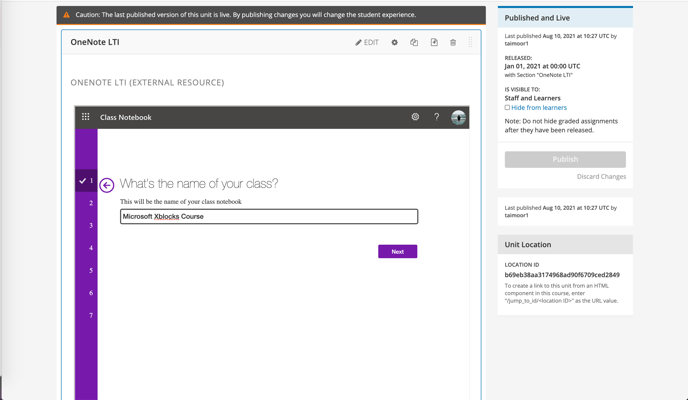The width and height of the screenshot is (688, 400).
Task: Click What's the name of your class heading
Action: pyautogui.click(x=199, y=183)
